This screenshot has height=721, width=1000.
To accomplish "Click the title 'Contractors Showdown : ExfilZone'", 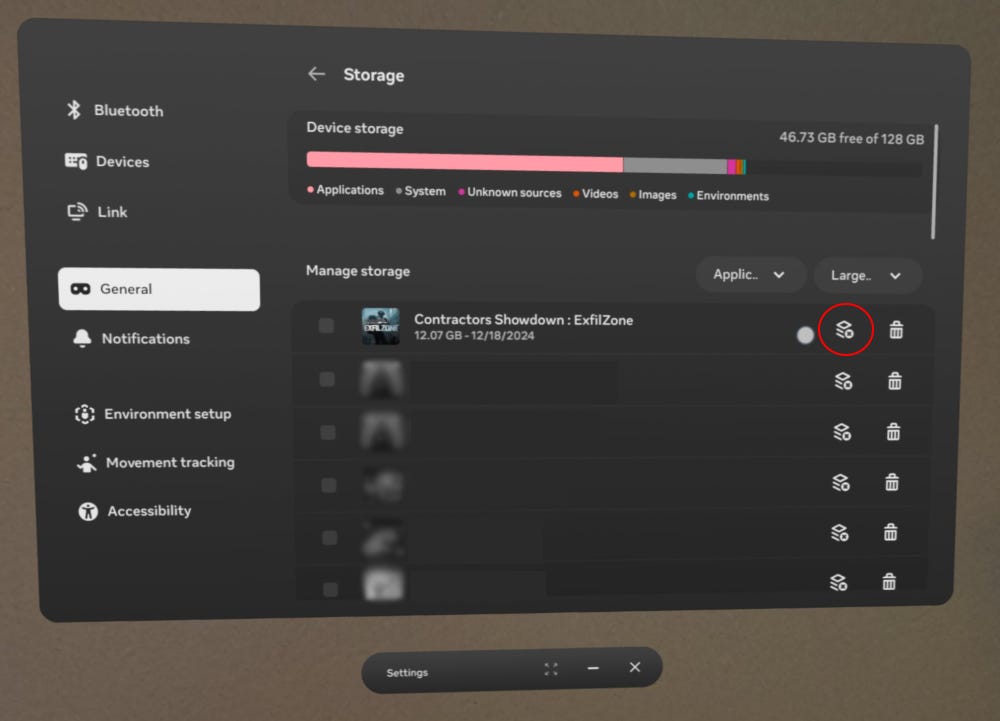I will (524, 319).
